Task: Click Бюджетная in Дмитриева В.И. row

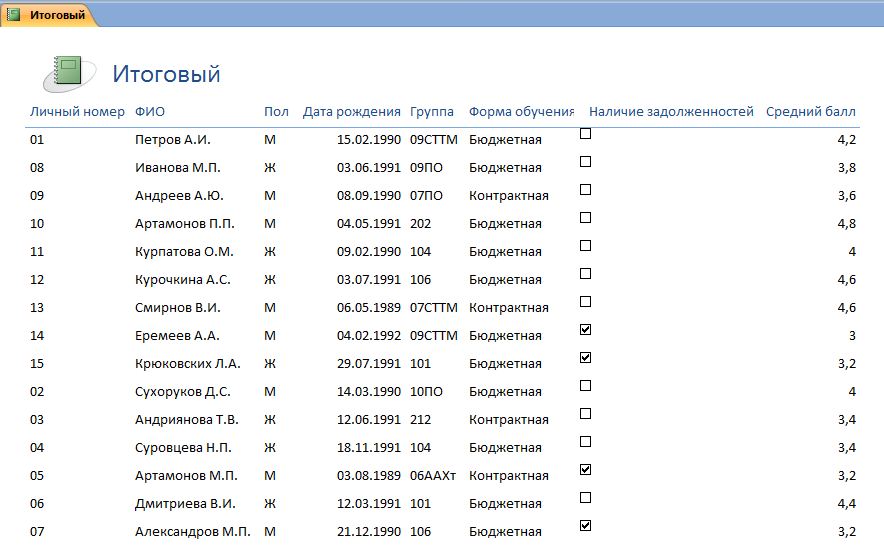Action: click(505, 504)
